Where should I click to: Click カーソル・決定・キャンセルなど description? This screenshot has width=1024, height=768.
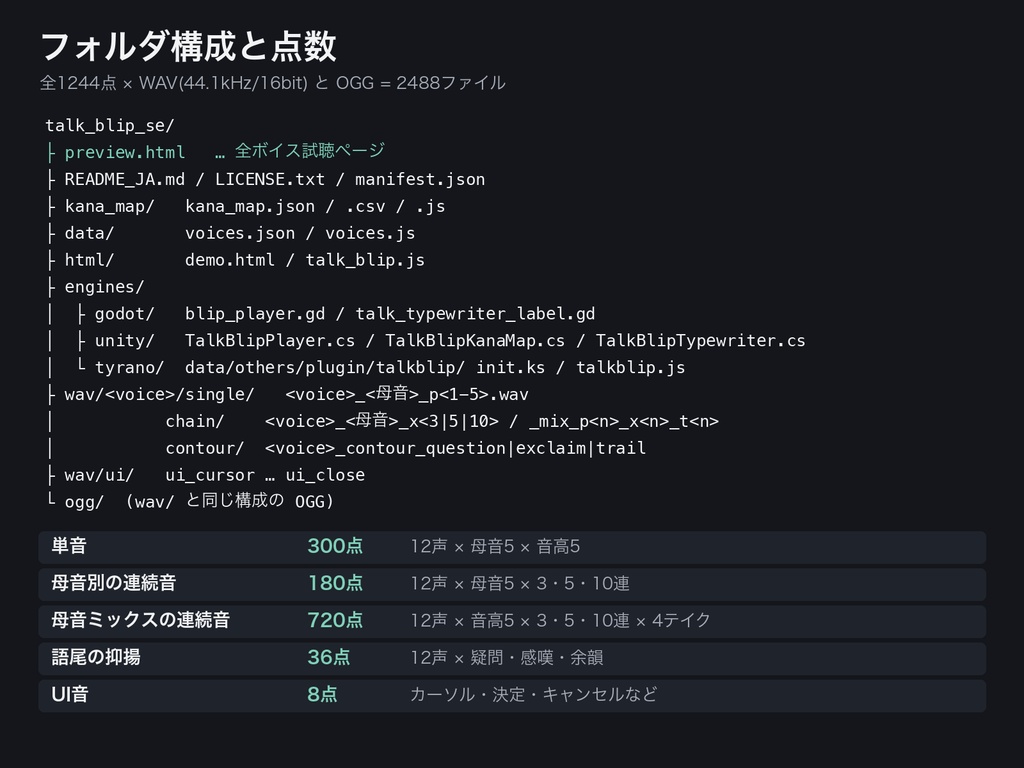coord(534,694)
